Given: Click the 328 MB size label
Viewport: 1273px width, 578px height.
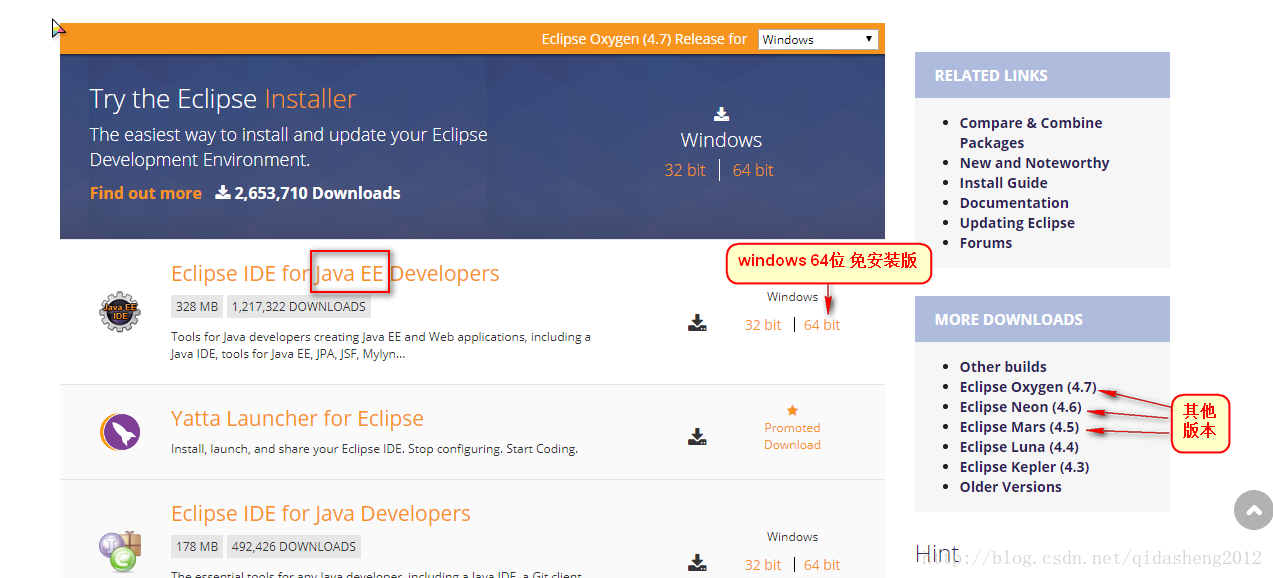Looking at the screenshot, I should point(197,307).
